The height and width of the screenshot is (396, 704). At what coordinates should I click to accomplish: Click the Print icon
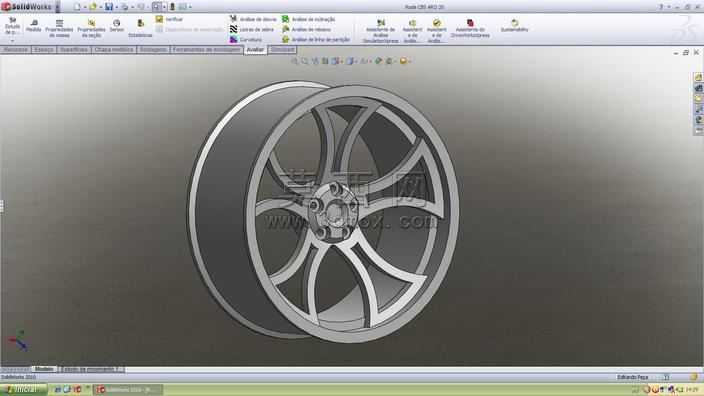pyautogui.click(x=125, y=7)
